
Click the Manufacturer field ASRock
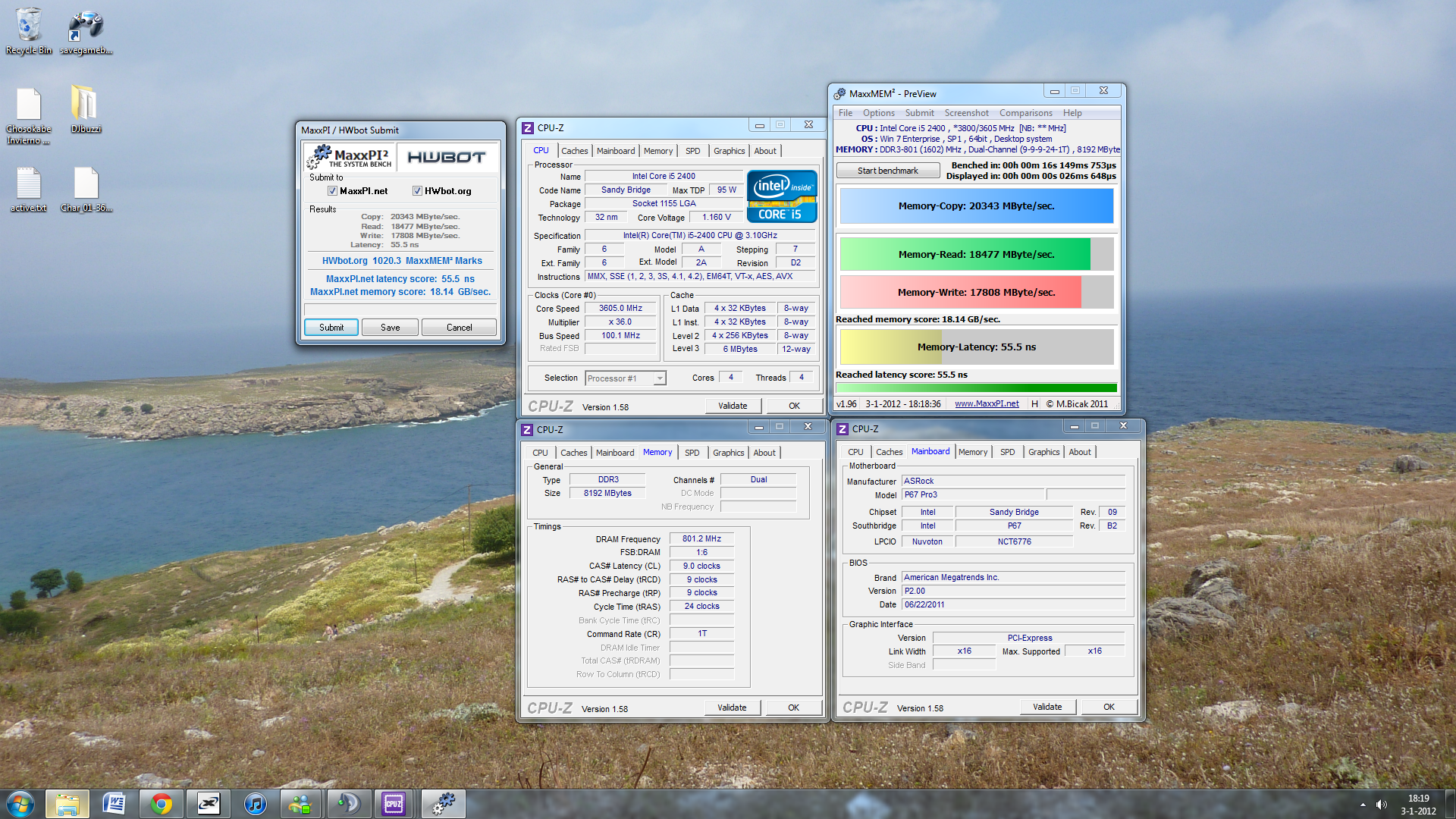(1013, 482)
